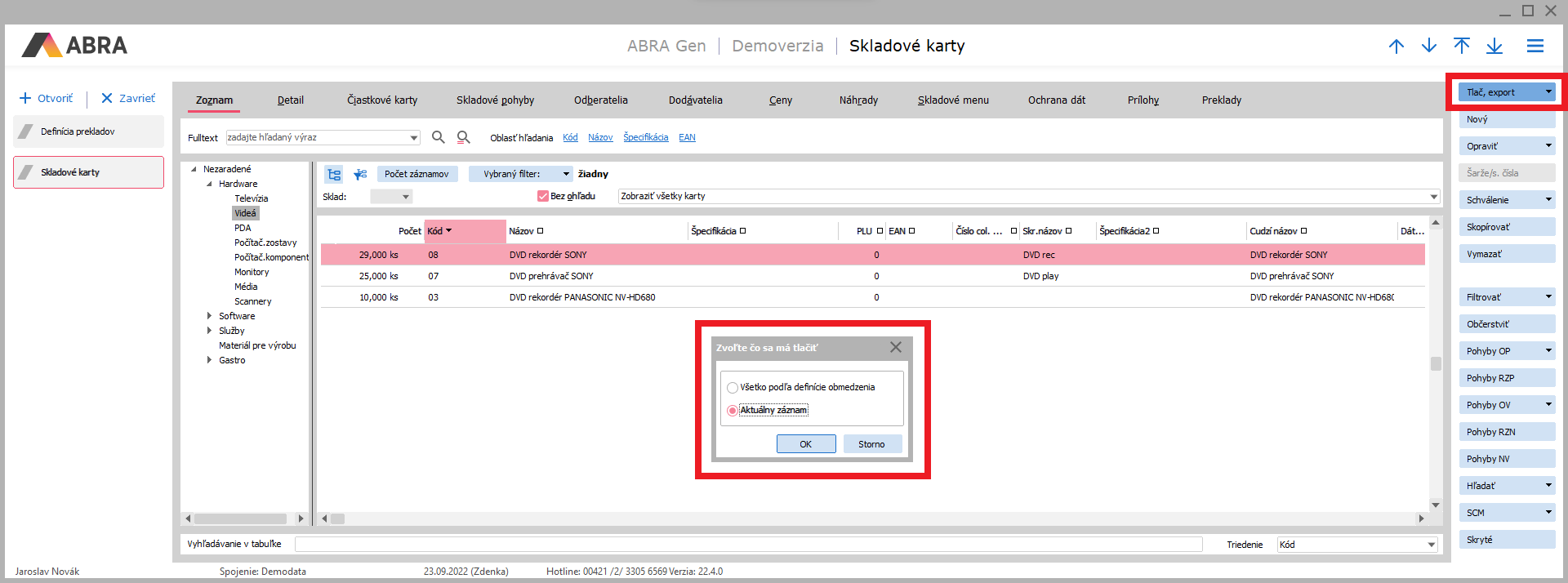
Task: Open the Skladové pohyby tab
Action: tap(495, 100)
